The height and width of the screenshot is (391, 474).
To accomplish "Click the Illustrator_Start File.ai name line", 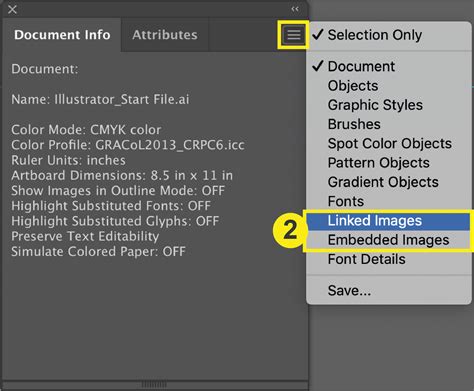I will [100, 99].
